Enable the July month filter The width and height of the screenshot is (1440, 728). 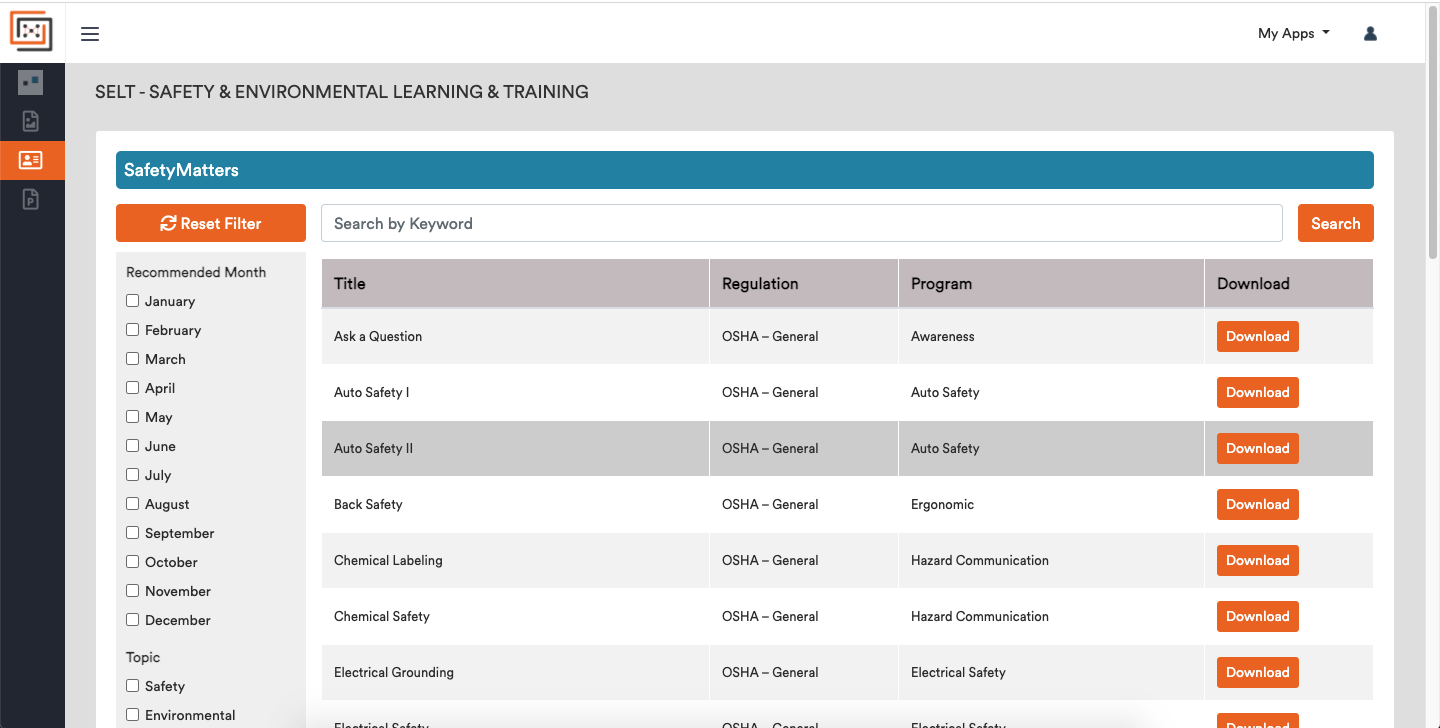click(x=132, y=475)
